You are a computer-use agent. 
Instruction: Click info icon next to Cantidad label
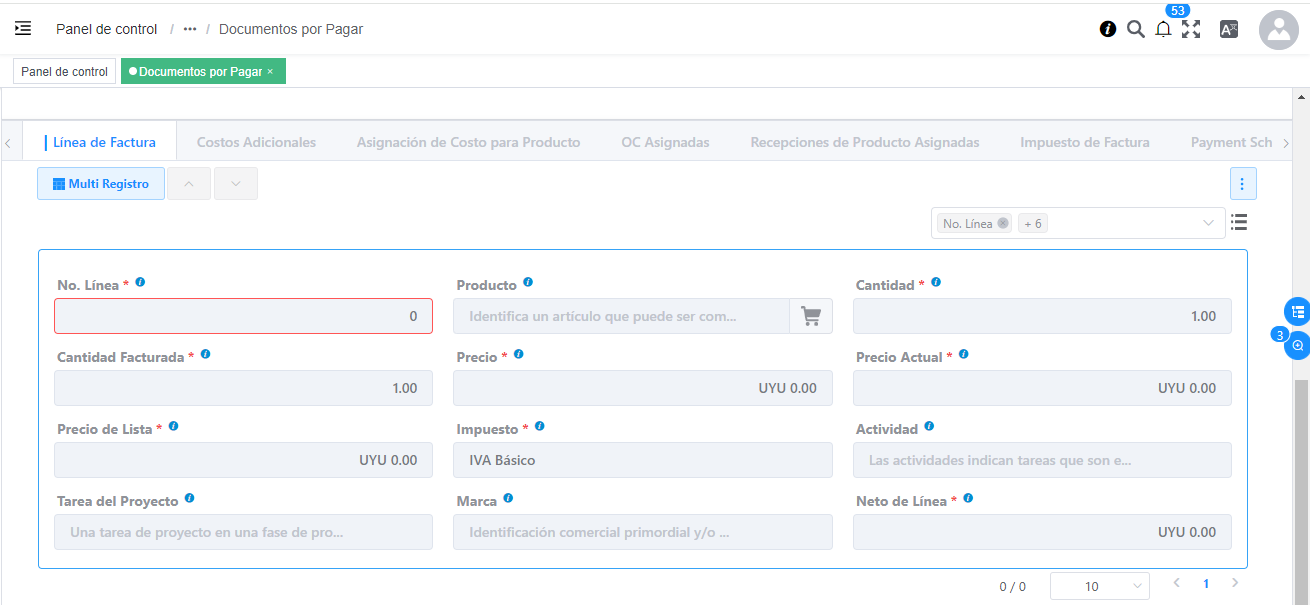[x=935, y=283]
